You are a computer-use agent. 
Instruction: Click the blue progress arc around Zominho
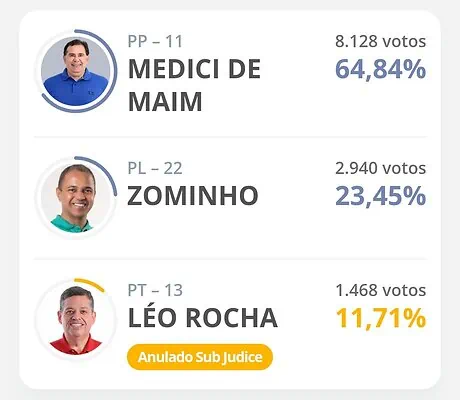[106, 170]
